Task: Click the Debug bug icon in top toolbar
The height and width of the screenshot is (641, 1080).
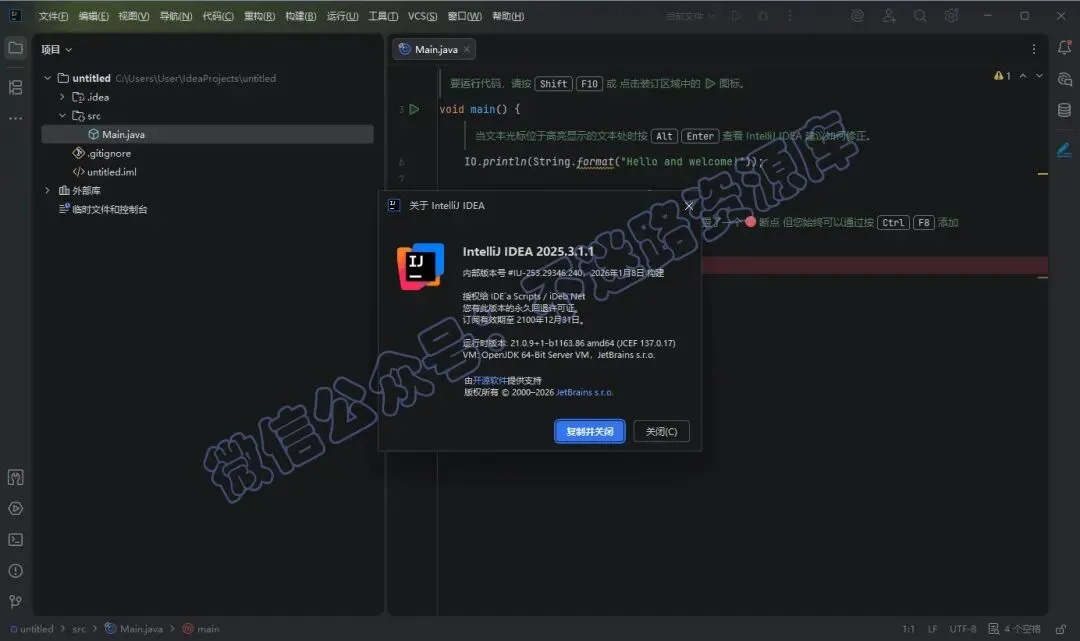Action: point(762,16)
